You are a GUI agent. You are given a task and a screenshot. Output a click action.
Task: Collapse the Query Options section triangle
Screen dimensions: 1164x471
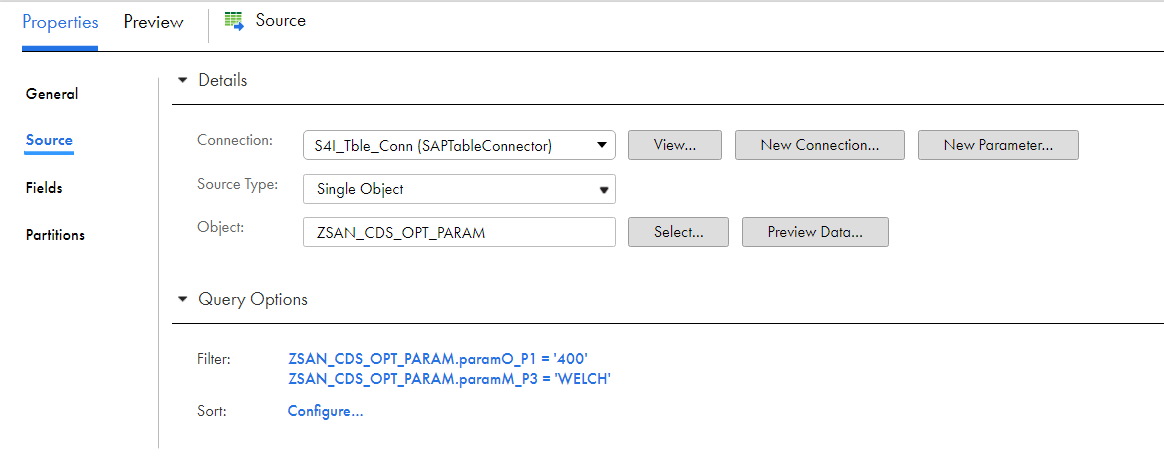[x=183, y=300]
